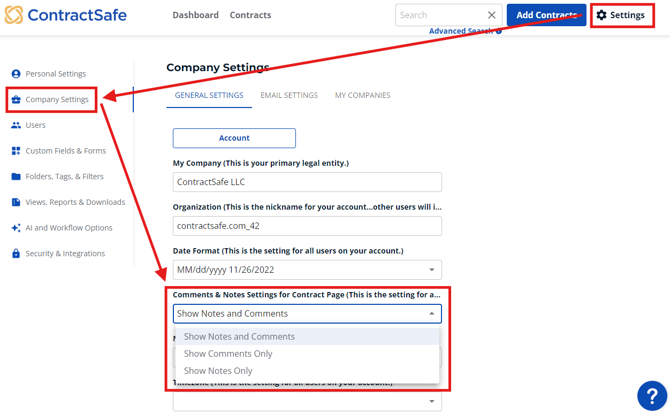670x414 pixels.
Task: Switch to the My Companies tab
Action: 362,96
